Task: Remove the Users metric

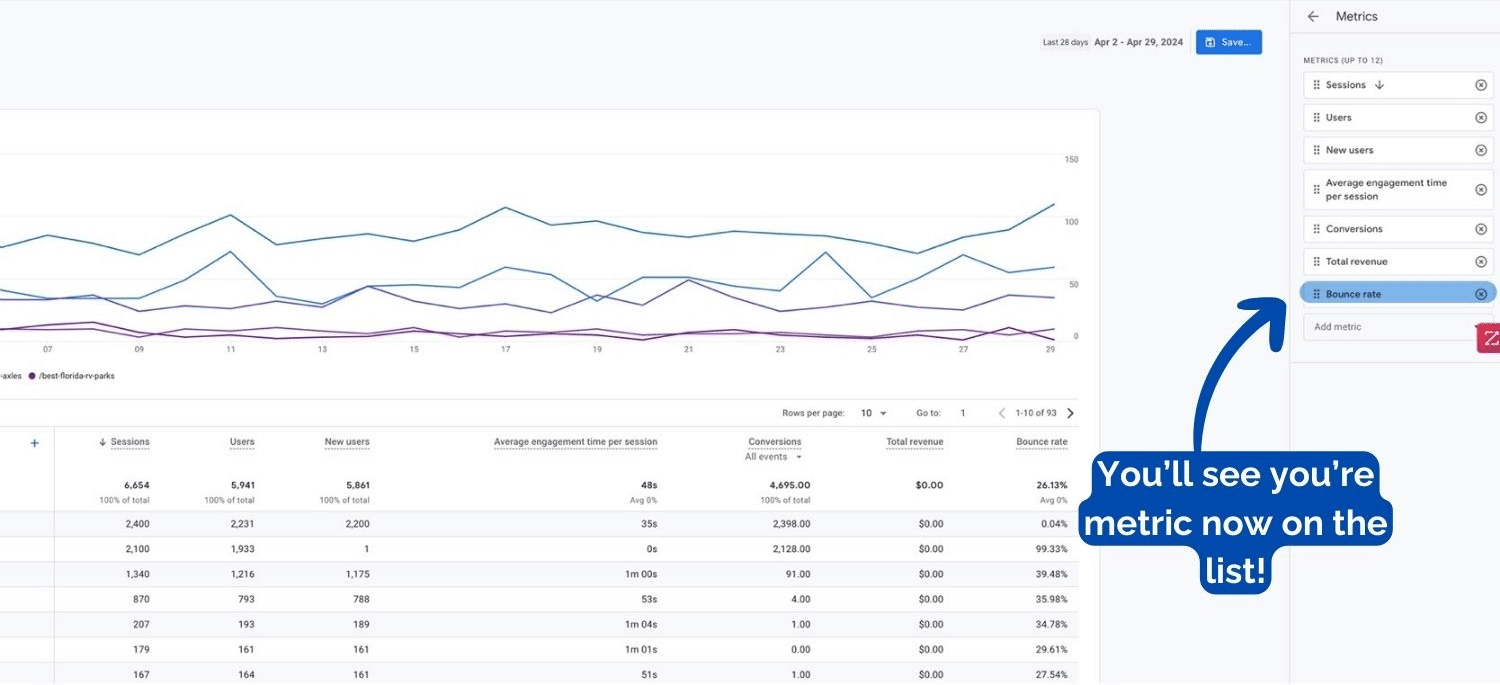Action: pos(1481,118)
